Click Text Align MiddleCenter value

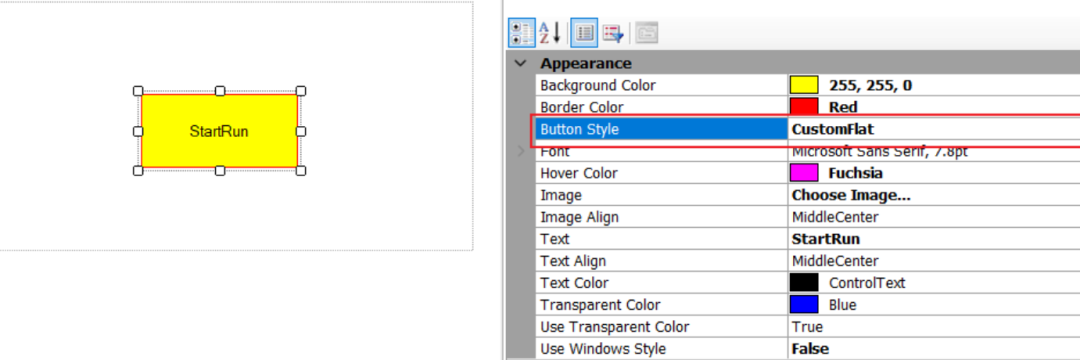(835, 261)
